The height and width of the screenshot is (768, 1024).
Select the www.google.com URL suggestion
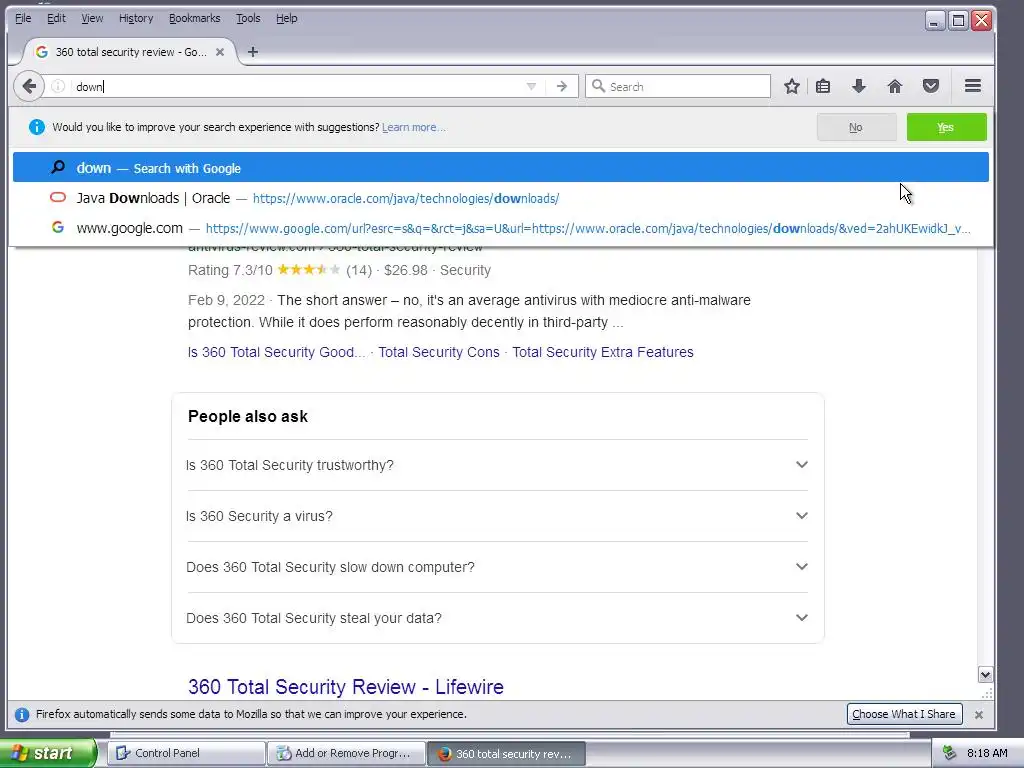pyautogui.click(x=501, y=228)
